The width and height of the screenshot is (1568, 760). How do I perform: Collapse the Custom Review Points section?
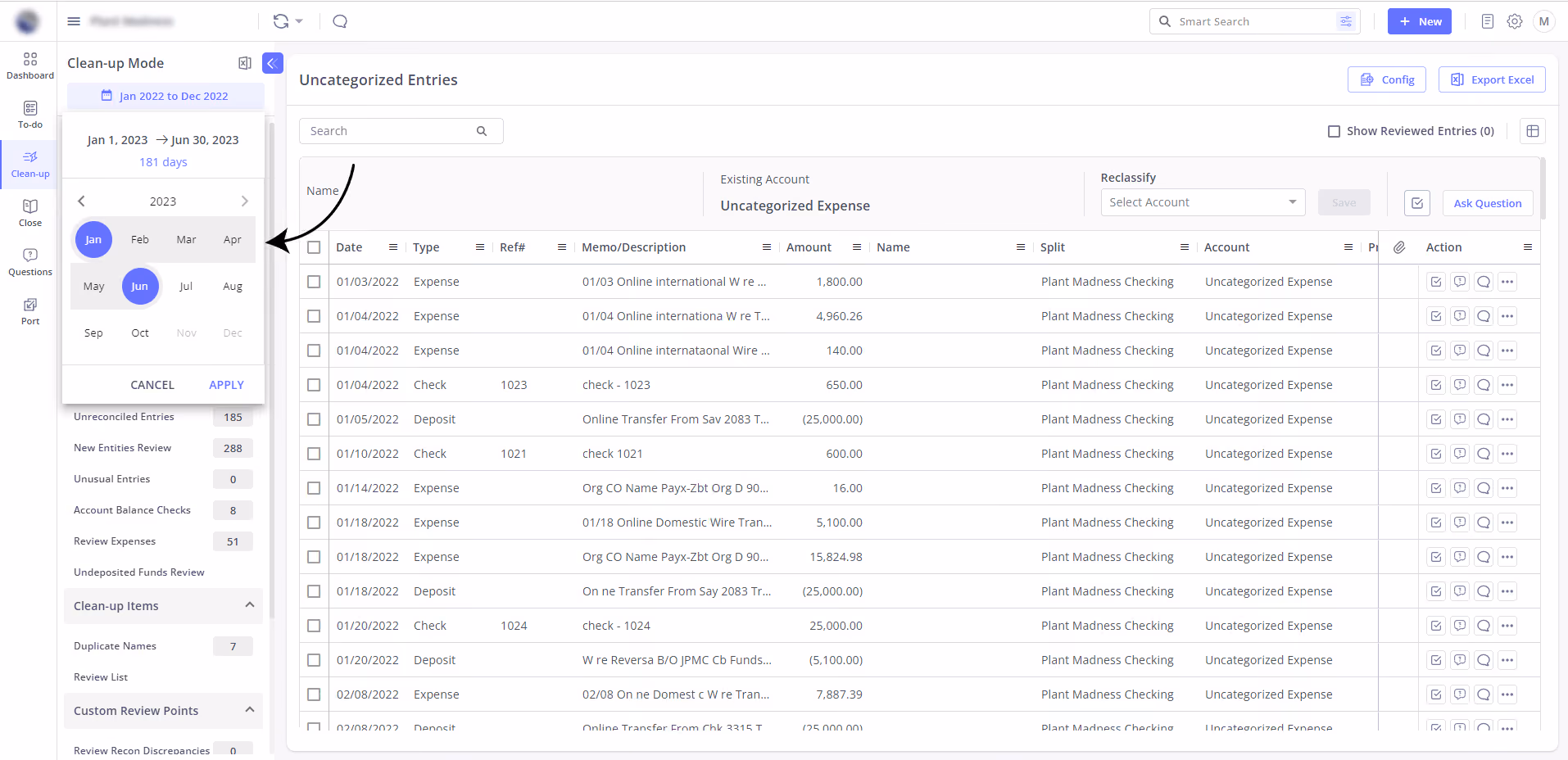click(250, 710)
